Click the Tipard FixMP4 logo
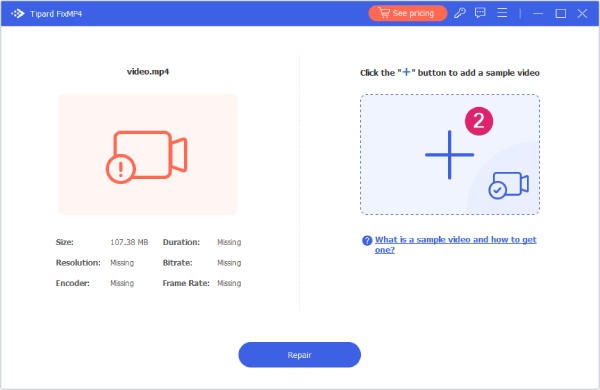 point(18,14)
